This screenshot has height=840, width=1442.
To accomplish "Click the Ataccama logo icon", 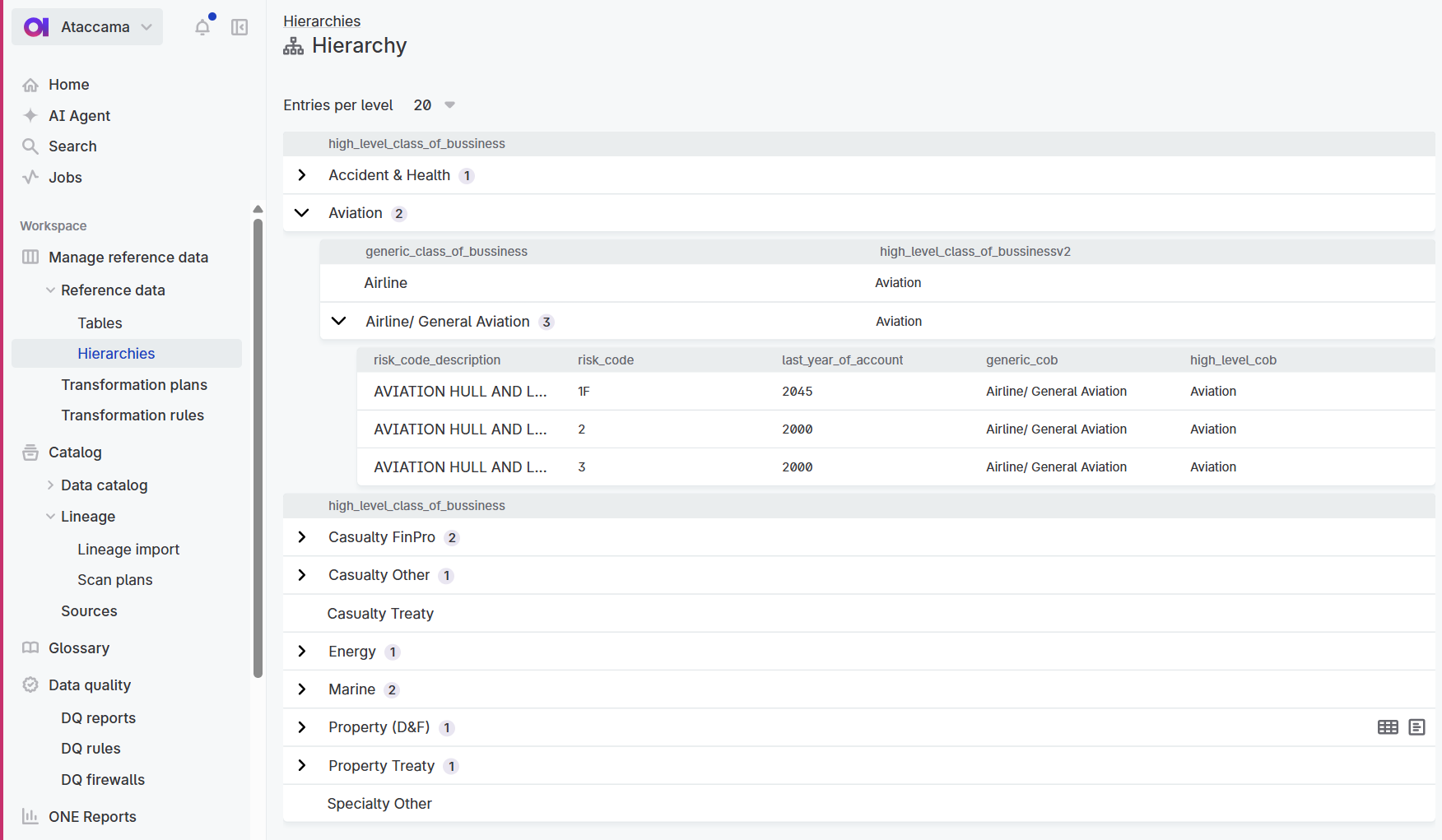I will [x=36, y=27].
